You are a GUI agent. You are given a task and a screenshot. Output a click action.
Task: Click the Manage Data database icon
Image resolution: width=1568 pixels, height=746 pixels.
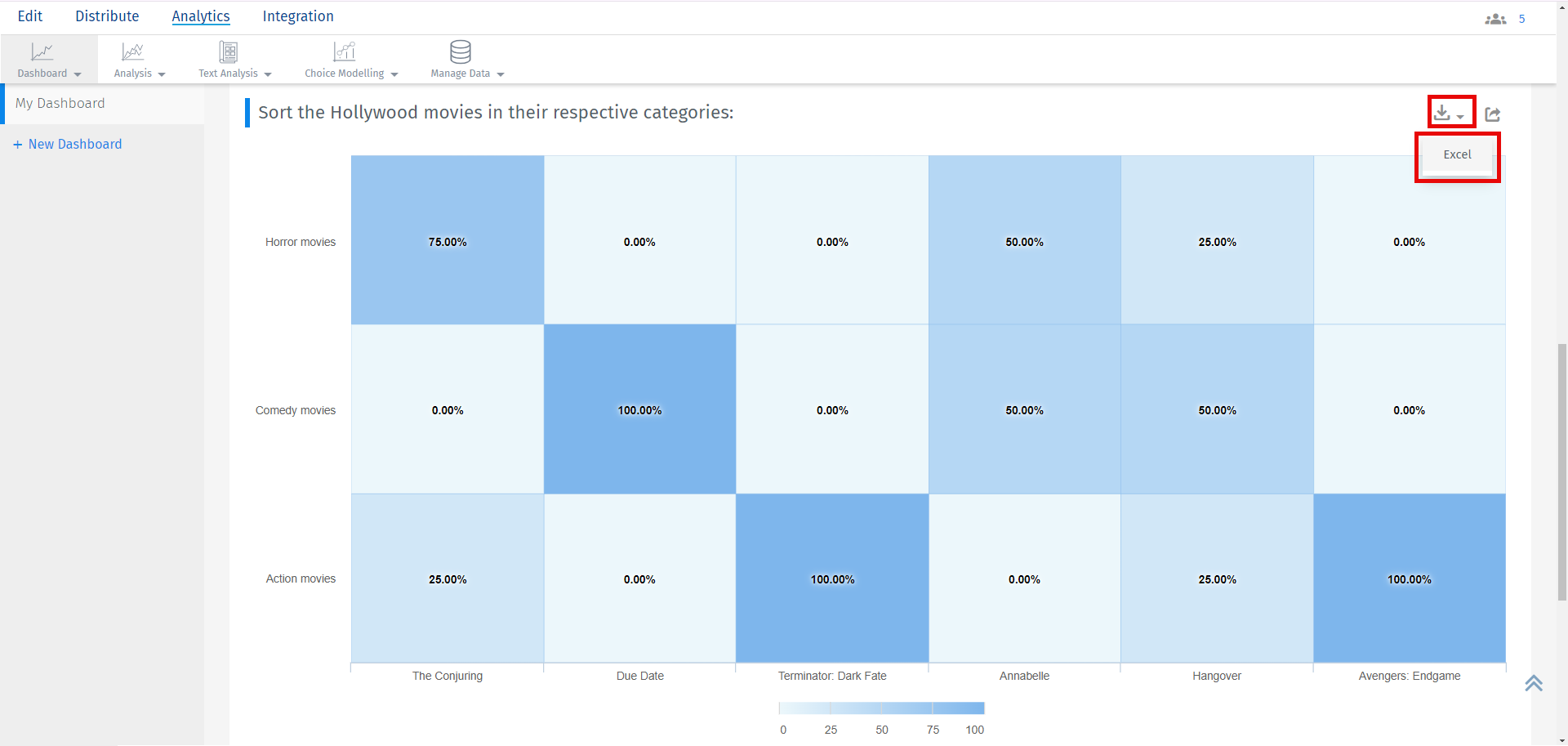461,52
